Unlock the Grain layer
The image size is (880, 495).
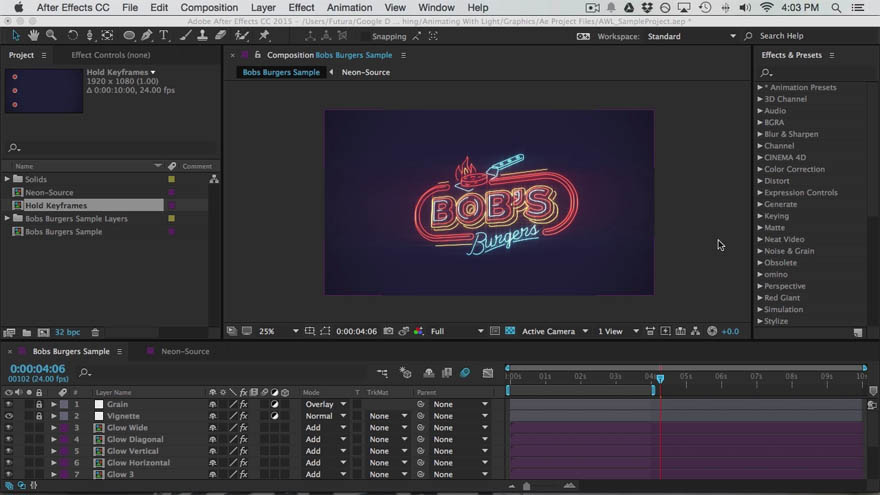coord(39,404)
